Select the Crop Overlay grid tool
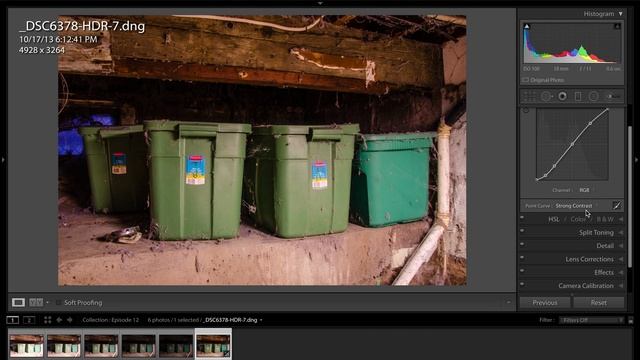This screenshot has width=640, height=360. 530,96
